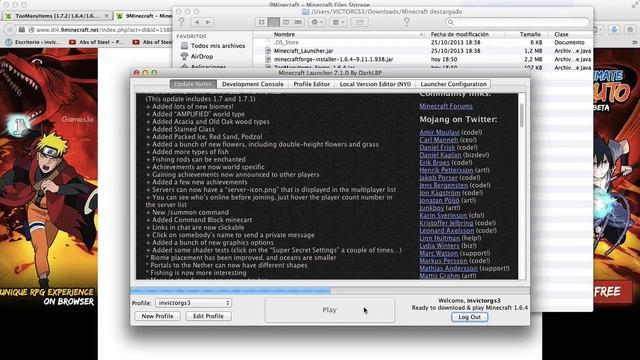Viewport: 640px width, 360px height.
Task: Click the Finder share button
Action: [x=360, y=22]
